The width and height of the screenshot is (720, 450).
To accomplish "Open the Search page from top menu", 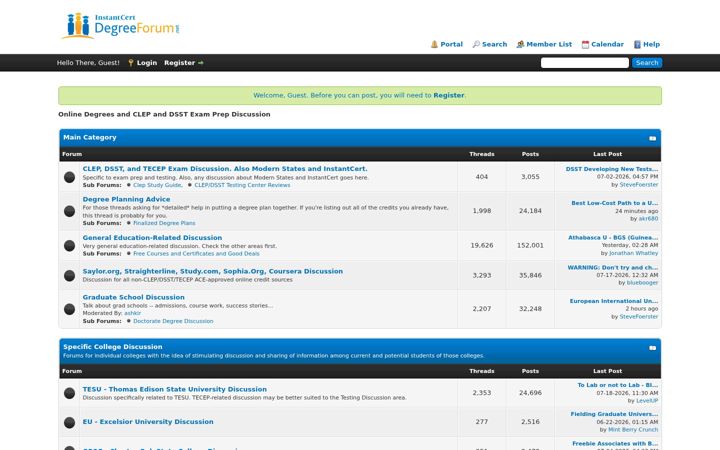I will point(495,44).
